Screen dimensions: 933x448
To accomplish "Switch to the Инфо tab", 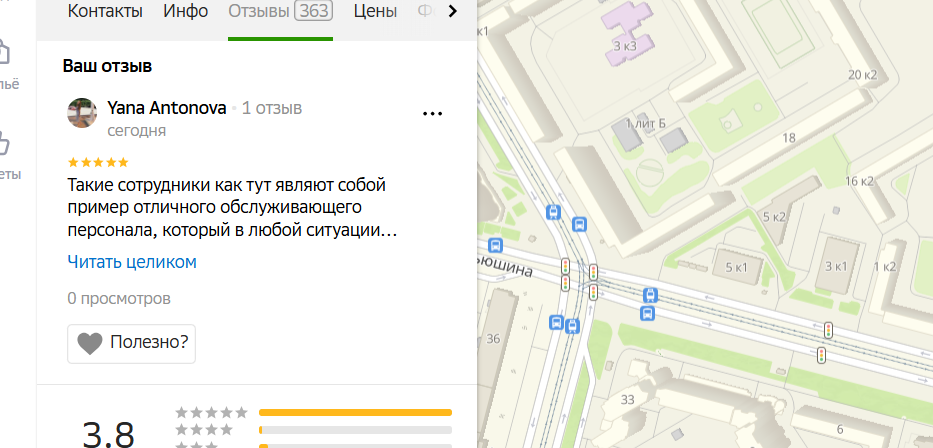I will tap(186, 11).
